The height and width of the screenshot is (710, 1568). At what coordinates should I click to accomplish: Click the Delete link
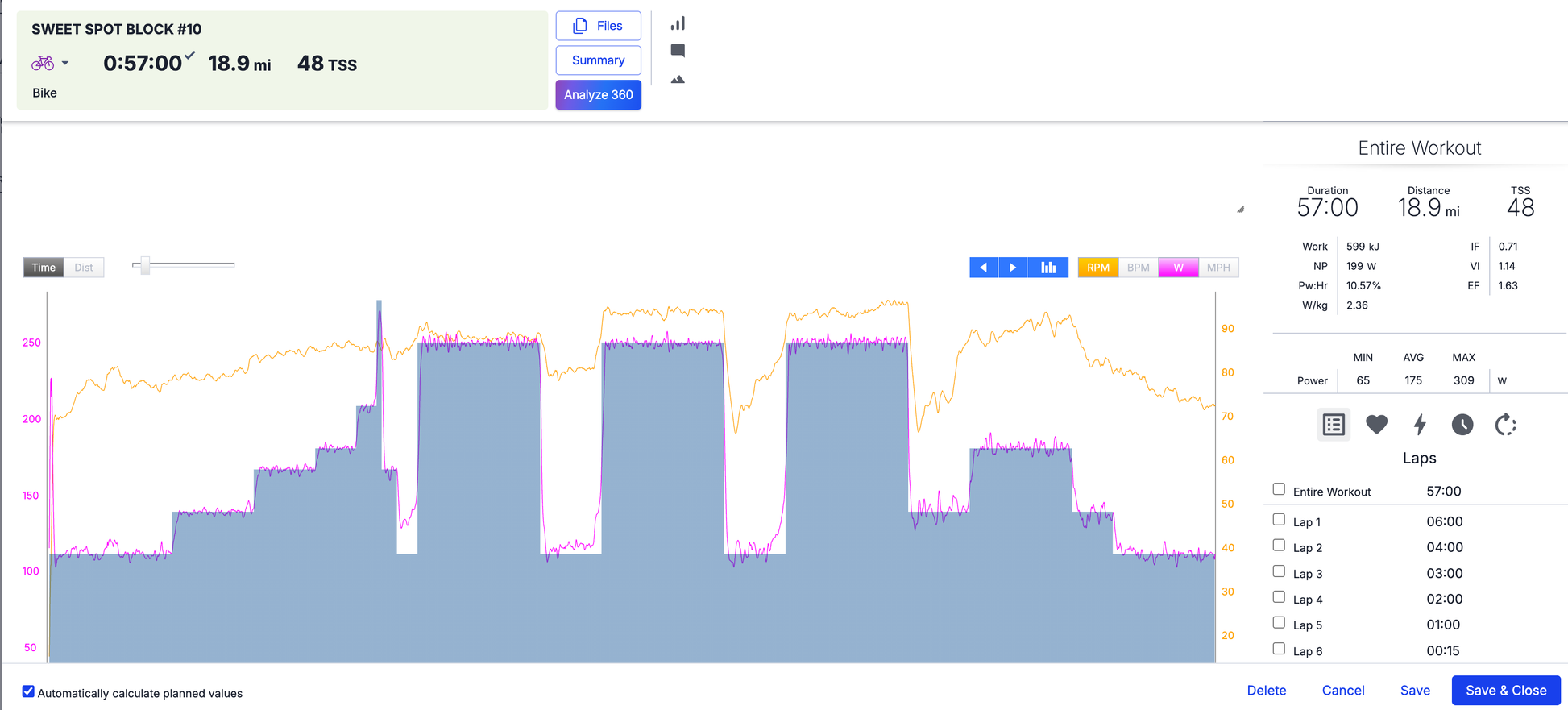pyautogui.click(x=1266, y=690)
